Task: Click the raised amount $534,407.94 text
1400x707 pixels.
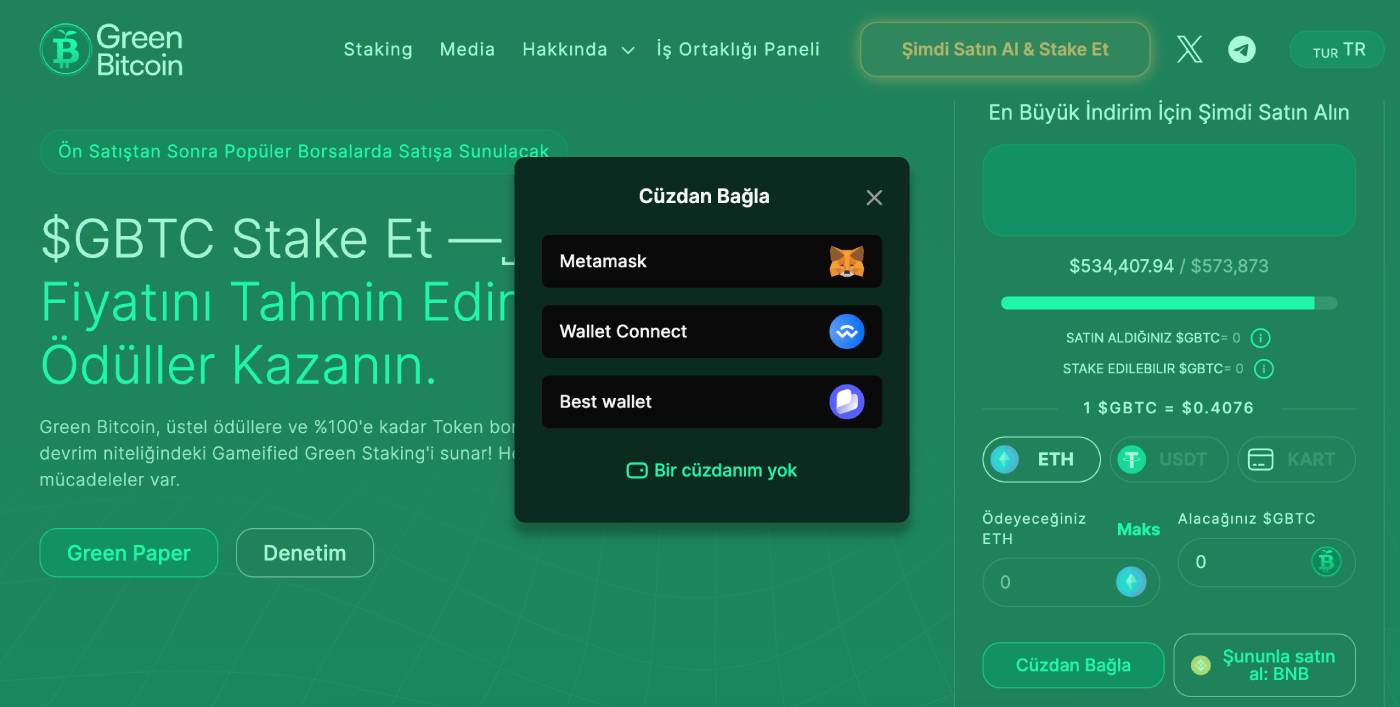Action: pyautogui.click(x=1121, y=266)
